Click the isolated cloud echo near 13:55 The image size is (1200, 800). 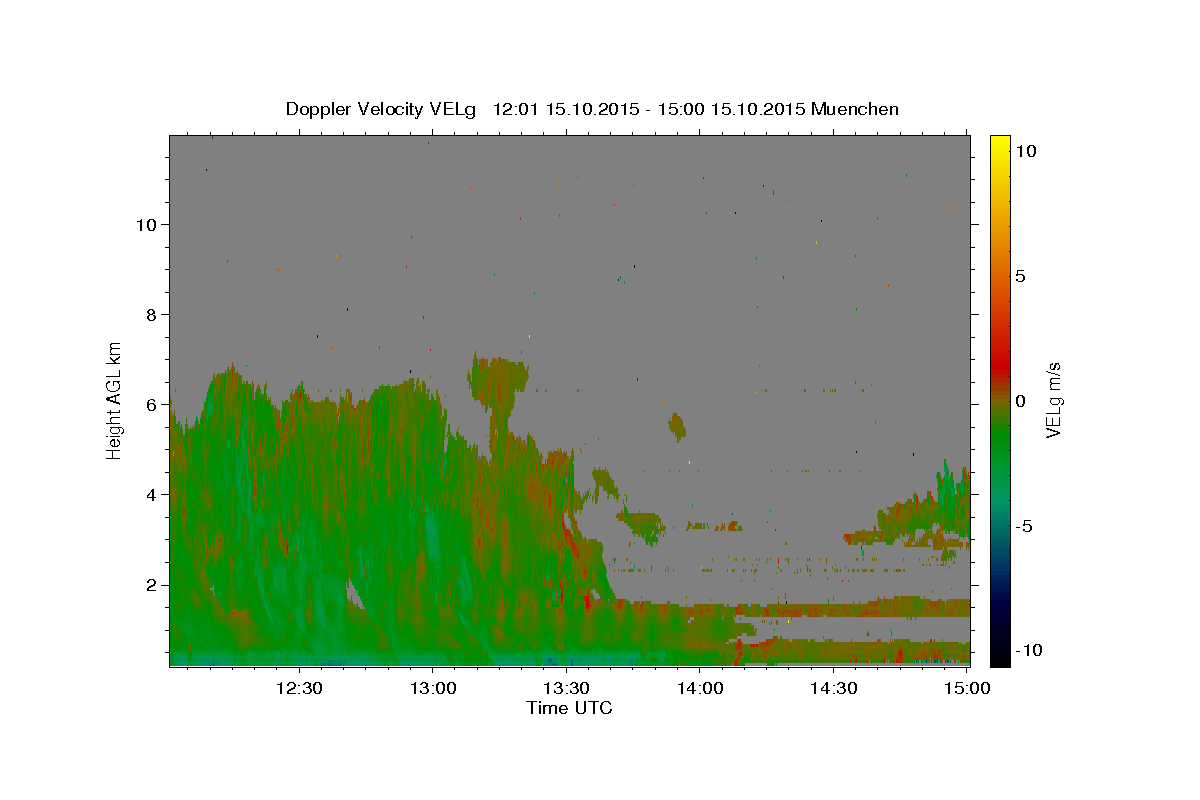pos(678,427)
